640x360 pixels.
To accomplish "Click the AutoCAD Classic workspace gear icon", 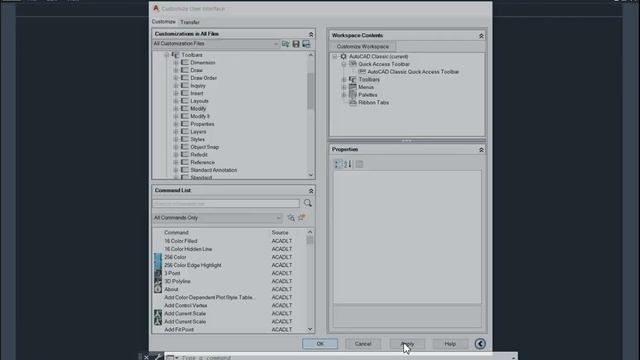I will point(343,56).
